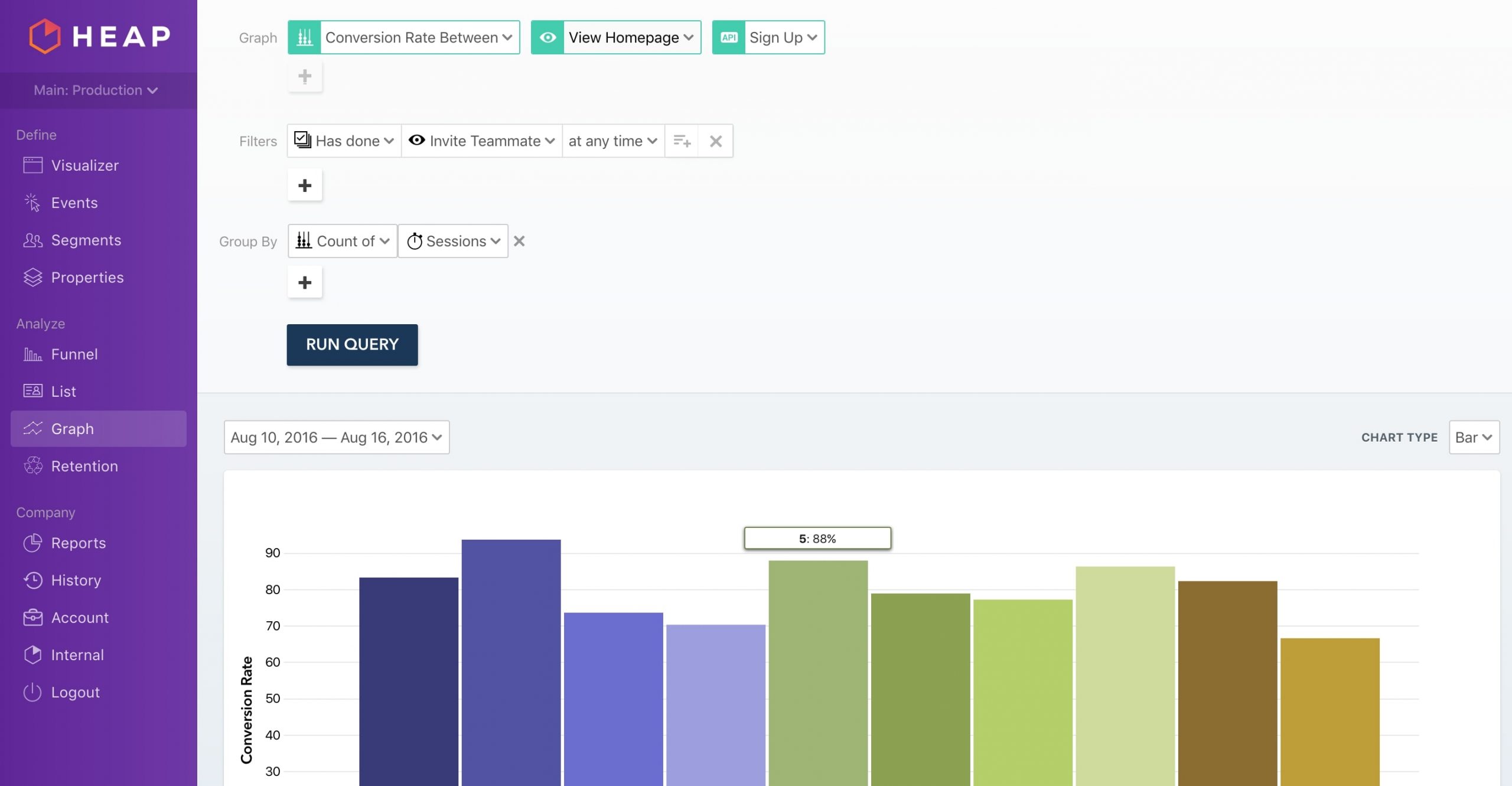Viewport: 1512px width, 786px height.
Task: Open the date range Aug 10–Aug 16 picker
Action: coord(336,437)
